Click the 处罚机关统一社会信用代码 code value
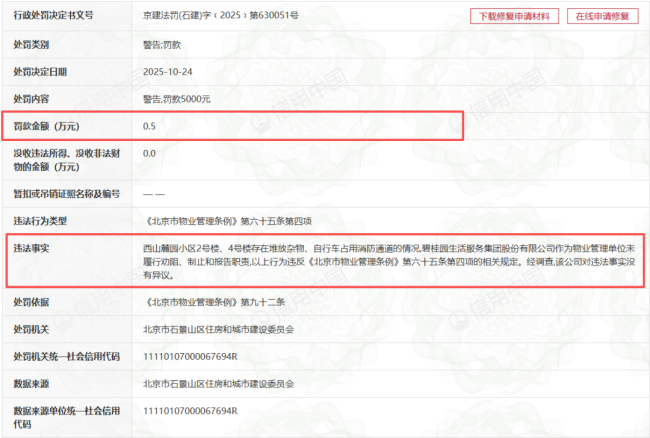This screenshot has width=650, height=438. (190, 356)
